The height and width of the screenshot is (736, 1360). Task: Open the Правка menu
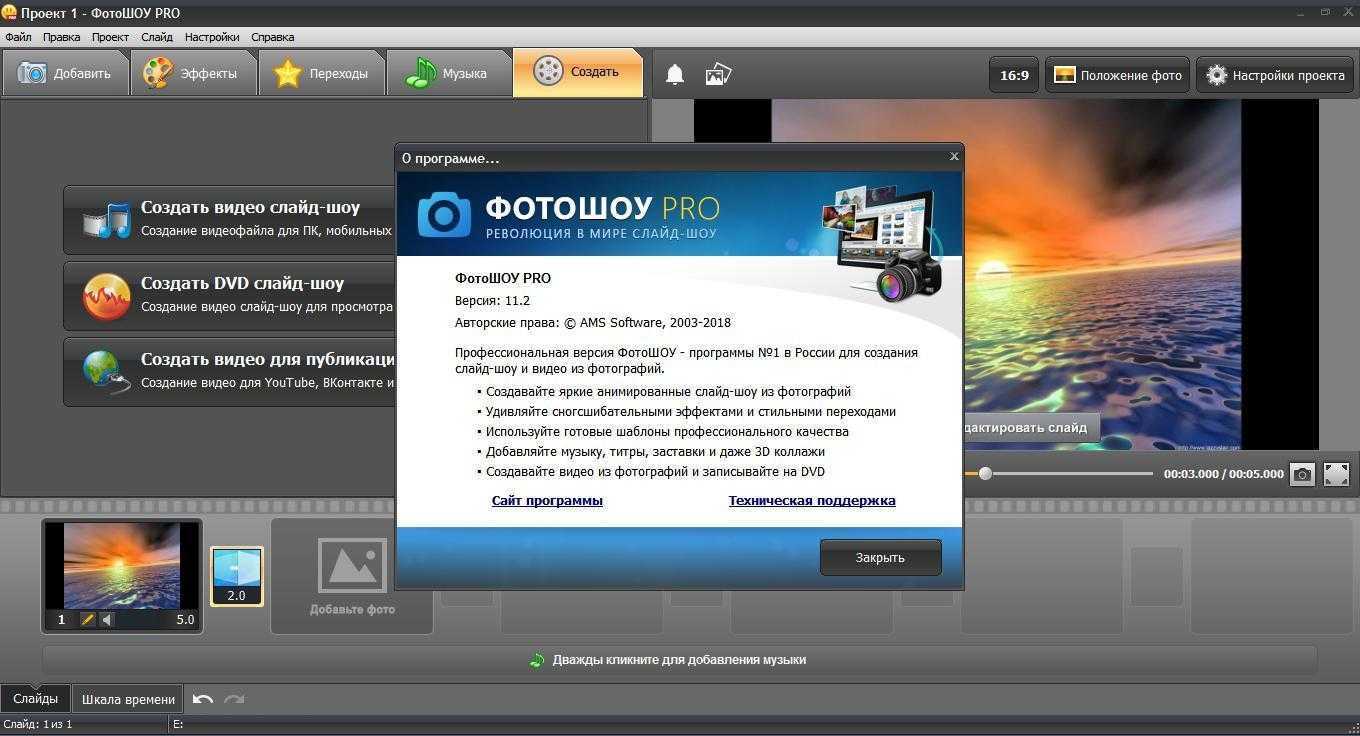(62, 37)
